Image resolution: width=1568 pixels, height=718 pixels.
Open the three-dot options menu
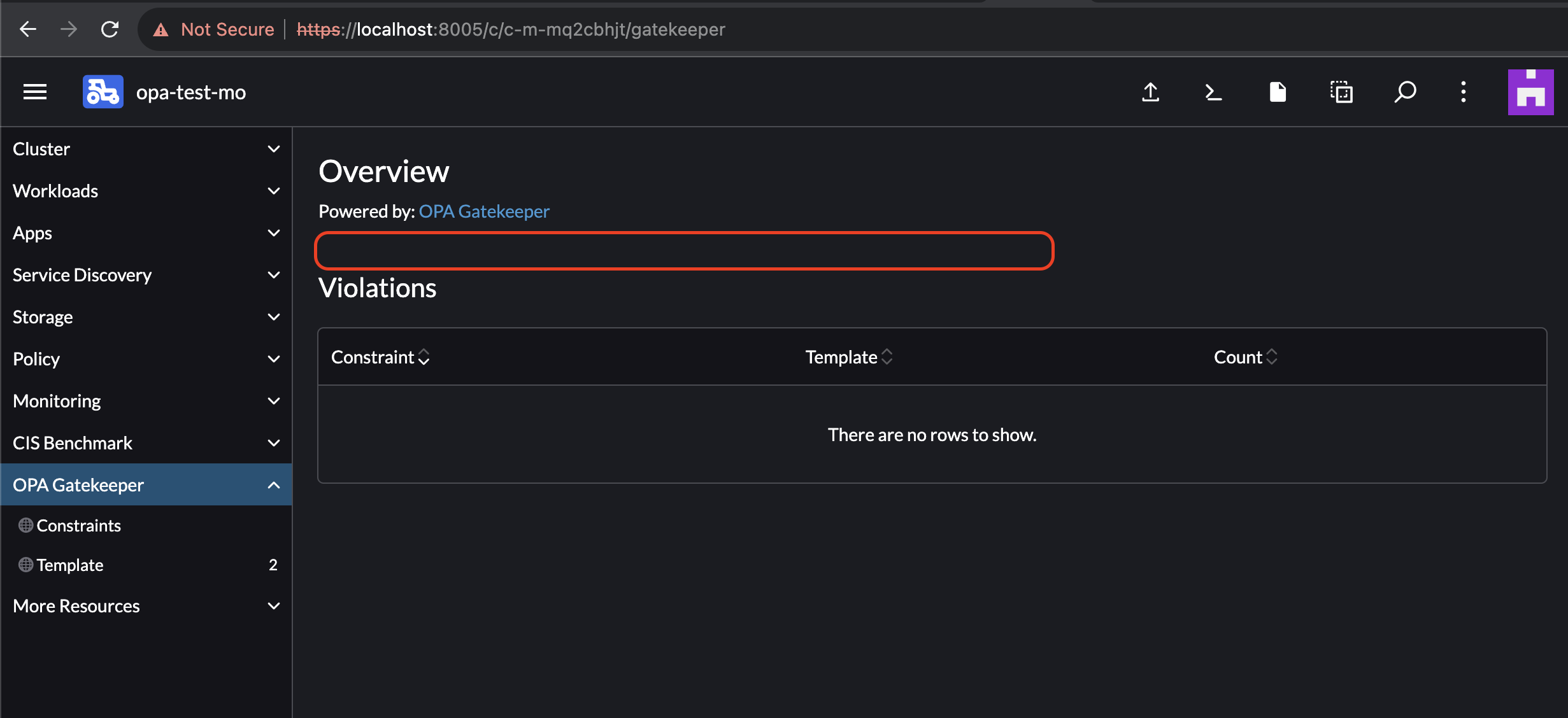click(x=1463, y=92)
